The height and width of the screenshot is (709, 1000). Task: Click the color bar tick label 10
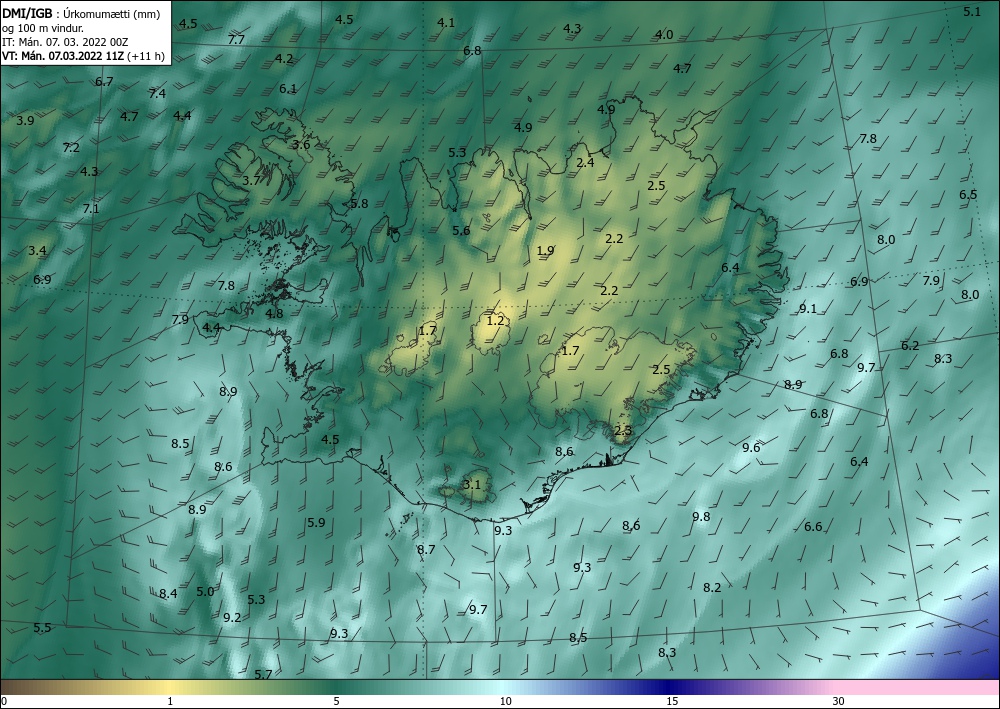505,702
